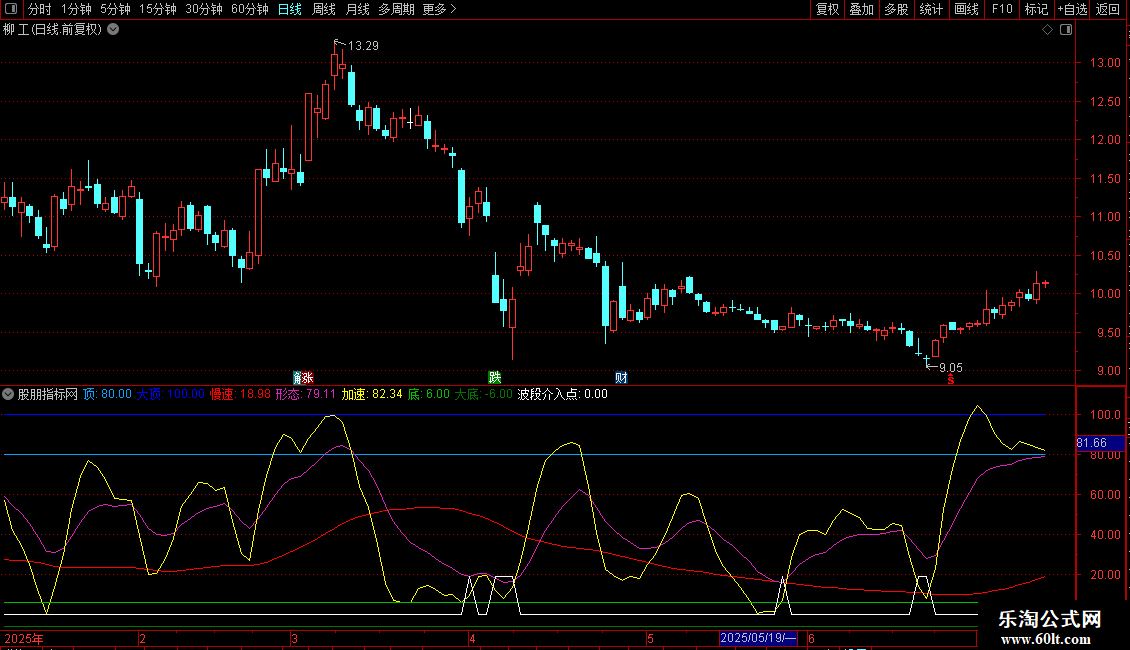Toggle the 复权 price adjustment option
The width and height of the screenshot is (1130, 650).
pyautogui.click(x=827, y=9)
